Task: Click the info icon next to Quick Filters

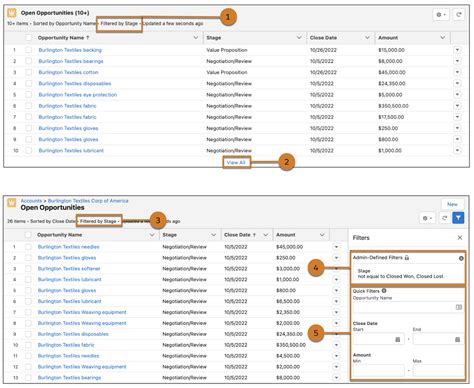Action: (384, 291)
